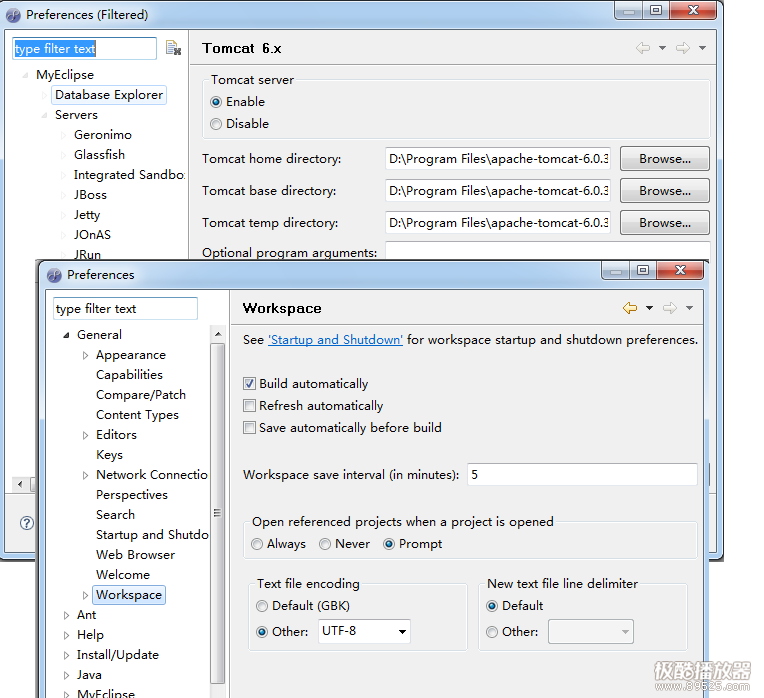Collapse the General tree node
764x698 pixels.
click(66, 335)
